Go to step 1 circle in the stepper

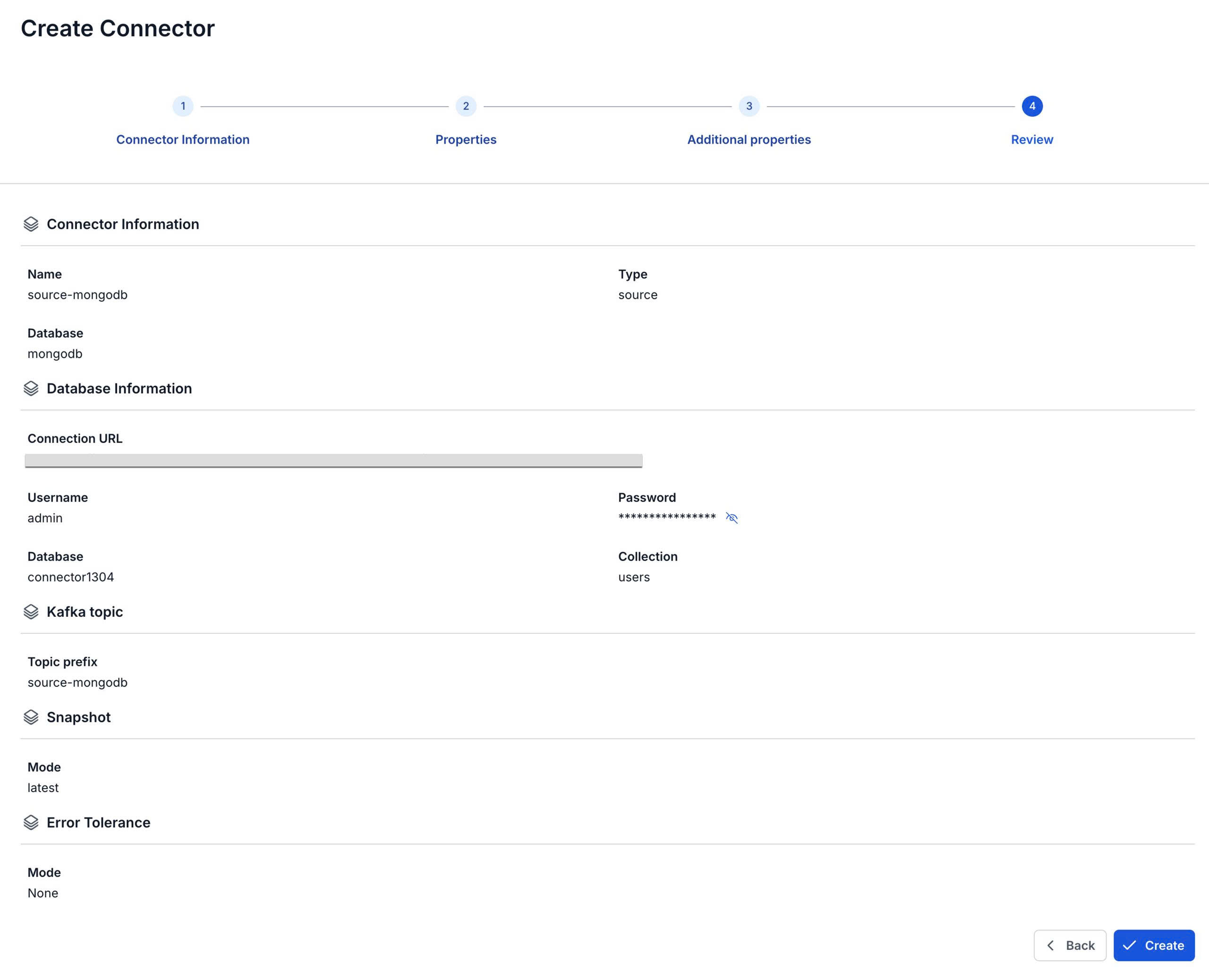tap(183, 106)
